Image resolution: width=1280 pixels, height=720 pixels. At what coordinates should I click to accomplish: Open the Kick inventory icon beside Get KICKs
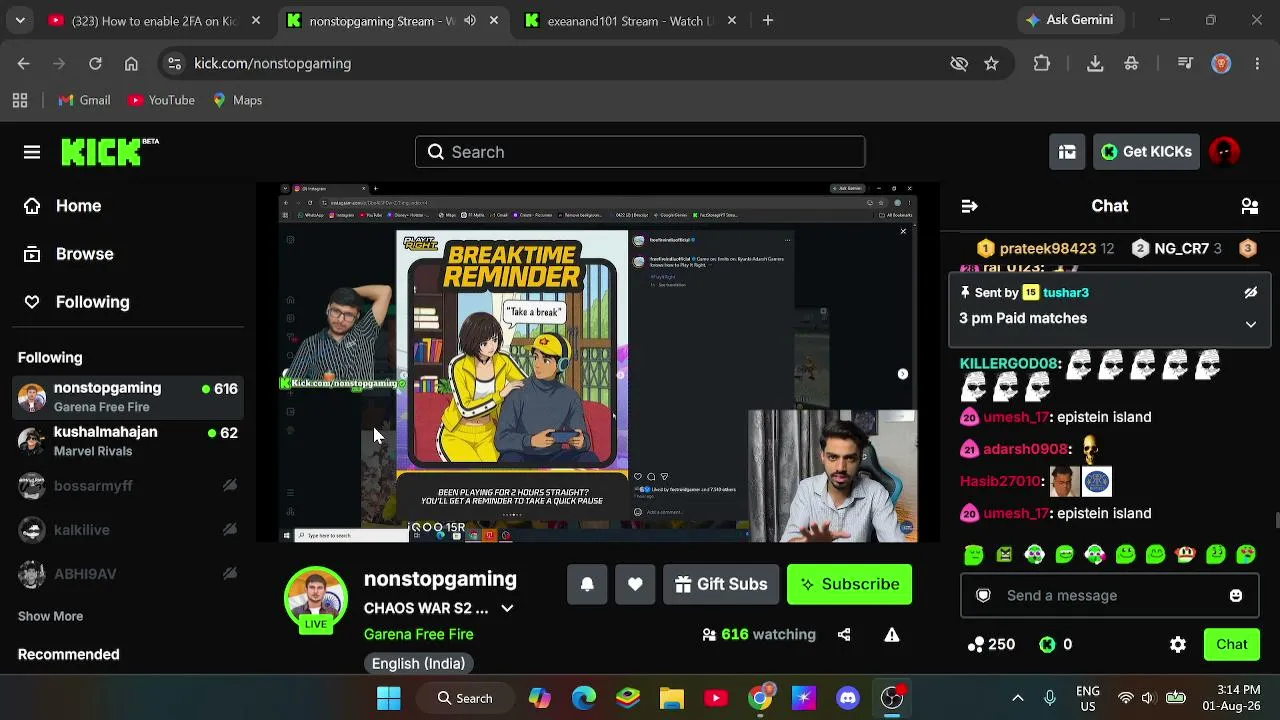point(1067,152)
